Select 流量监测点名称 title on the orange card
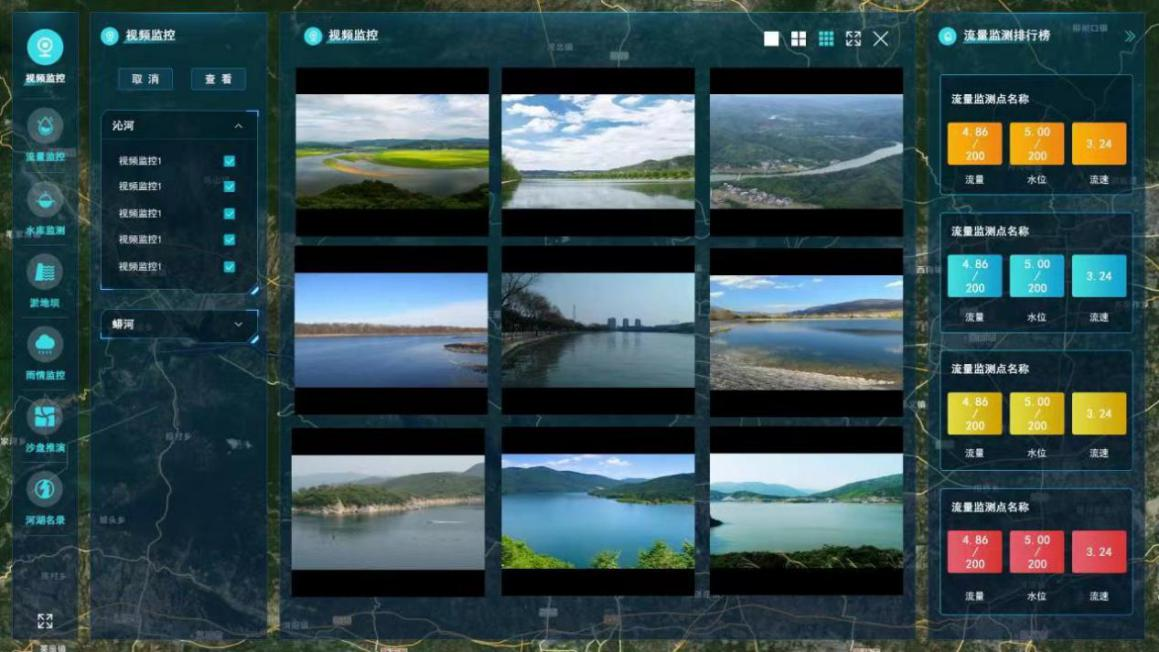This screenshot has width=1159, height=652. [990, 99]
